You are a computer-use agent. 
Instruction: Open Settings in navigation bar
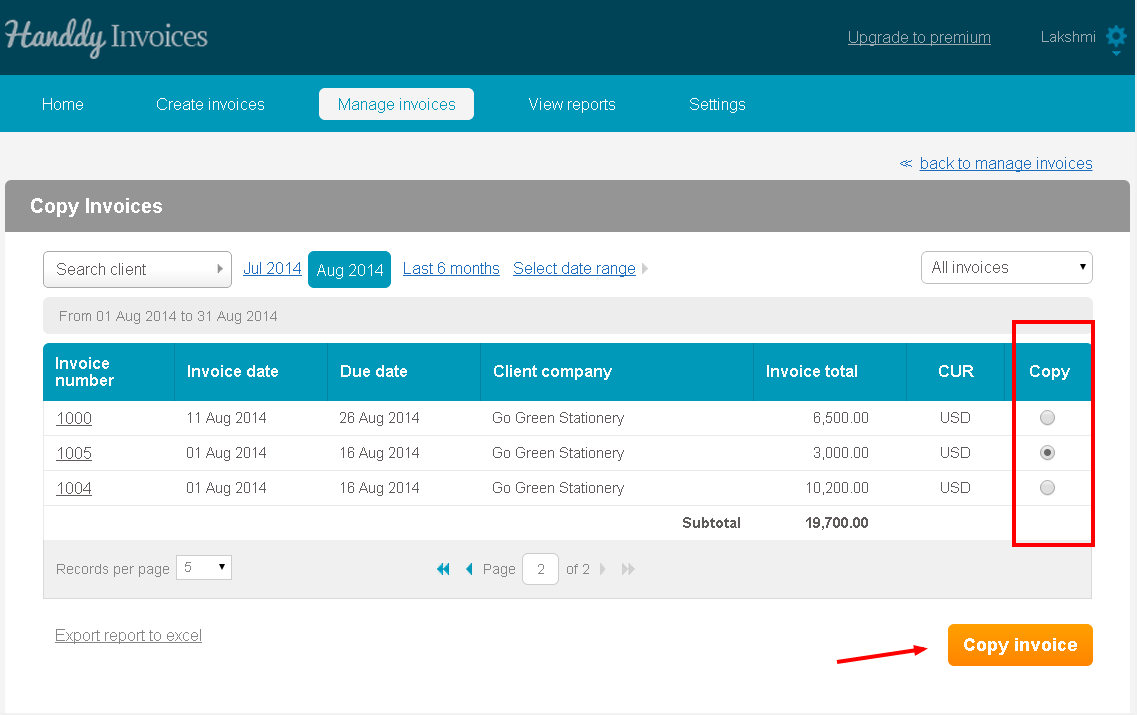[x=717, y=104]
